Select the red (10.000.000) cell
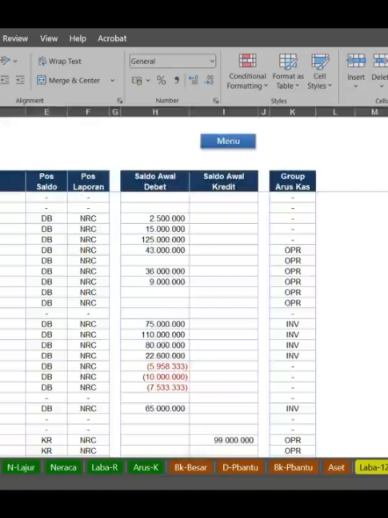The height and width of the screenshot is (518, 388). click(155, 377)
